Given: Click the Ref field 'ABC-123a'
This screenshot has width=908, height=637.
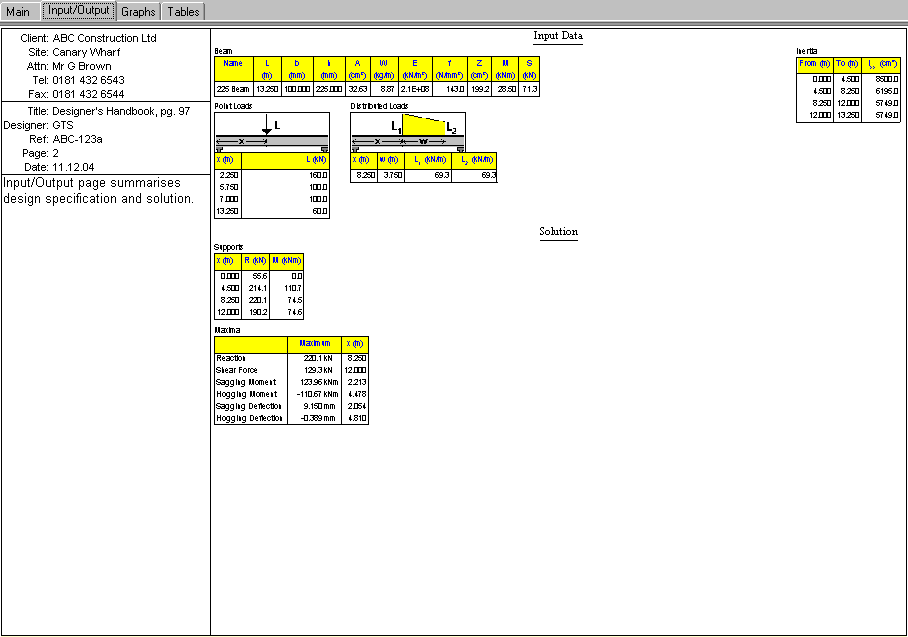Looking at the screenshot, I should [78, 140].
